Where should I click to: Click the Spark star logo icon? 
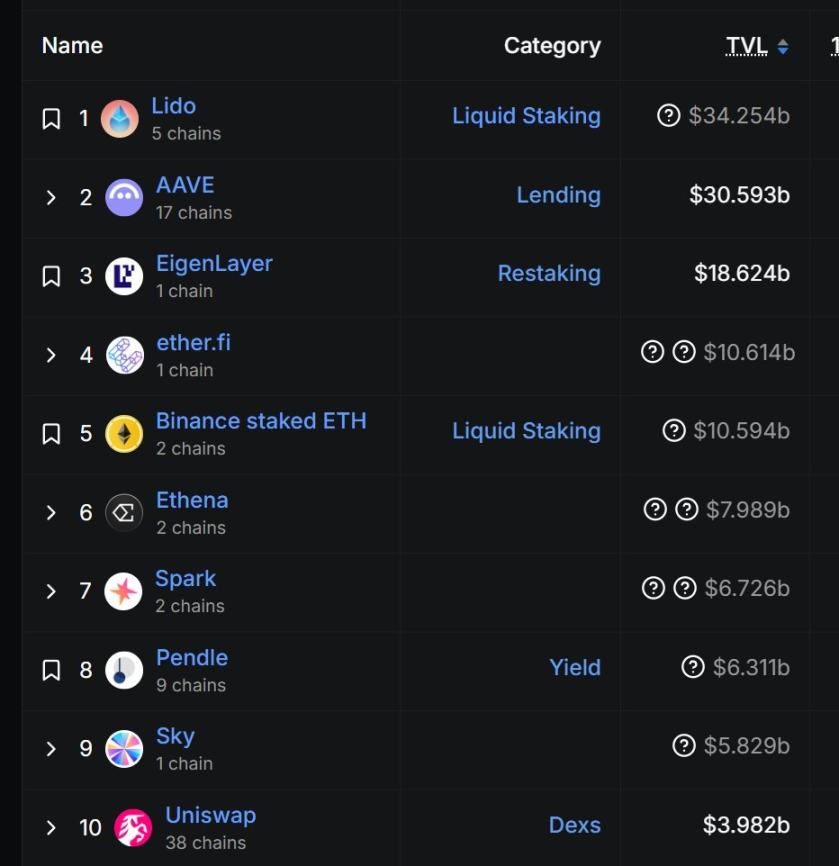pos(124,591)
